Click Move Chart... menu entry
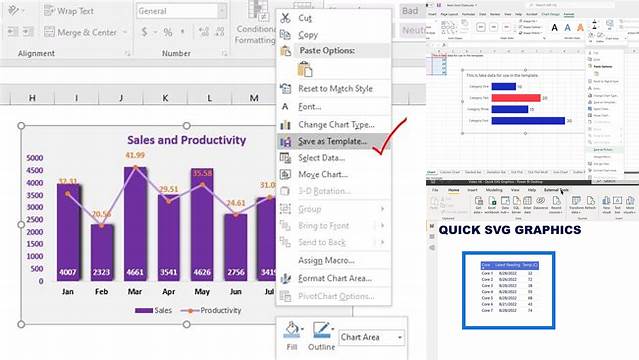 (x=333, y=174)
